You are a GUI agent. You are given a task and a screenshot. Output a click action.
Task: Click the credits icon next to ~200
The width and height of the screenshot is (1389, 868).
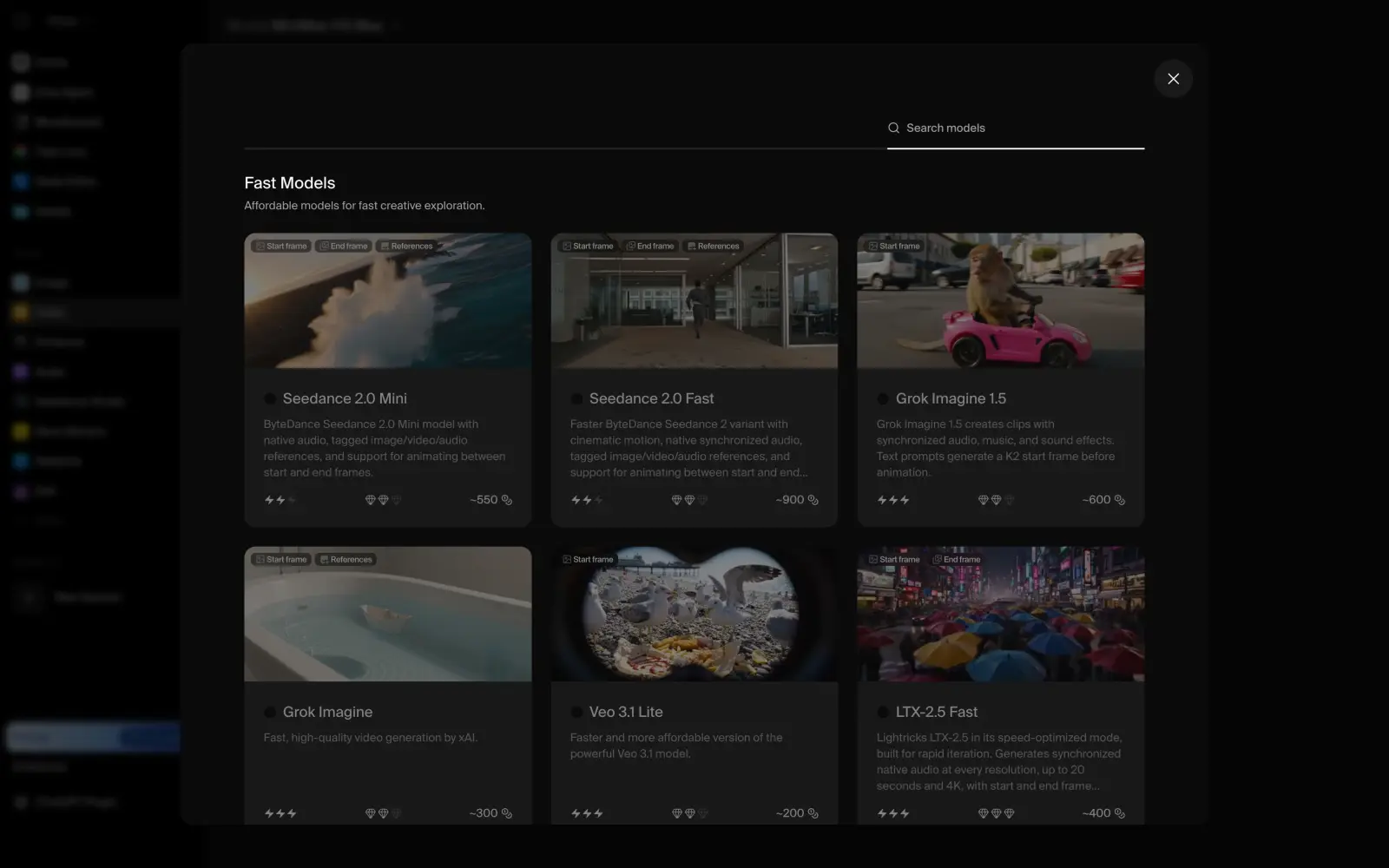(x=813, y=813)
